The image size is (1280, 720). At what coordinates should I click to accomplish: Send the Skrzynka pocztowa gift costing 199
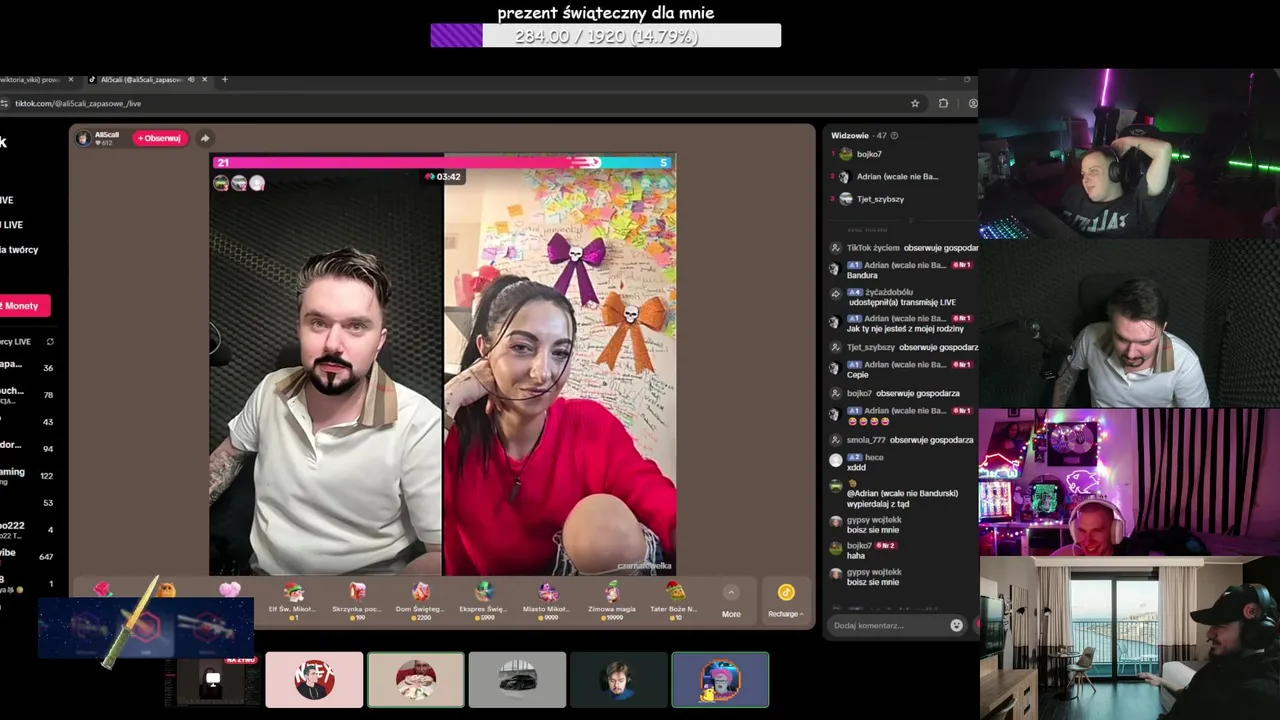point(357,600)
